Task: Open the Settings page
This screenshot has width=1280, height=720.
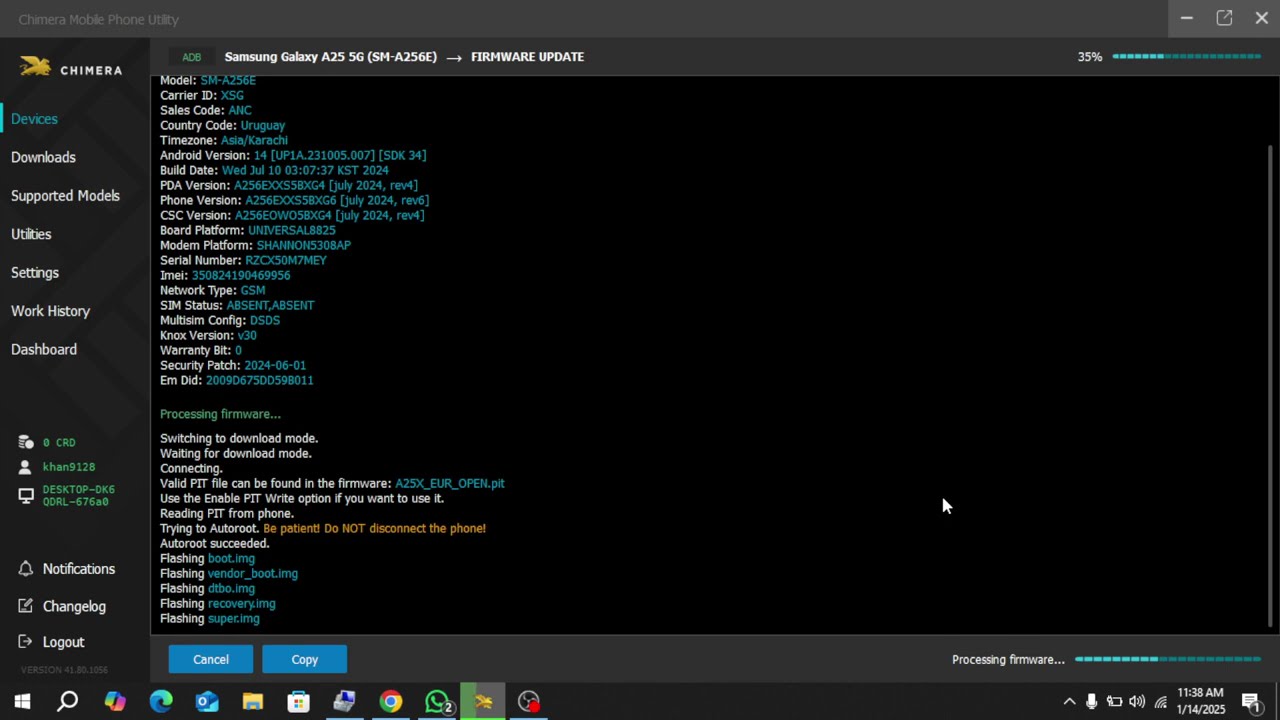Action: (35, 273)
